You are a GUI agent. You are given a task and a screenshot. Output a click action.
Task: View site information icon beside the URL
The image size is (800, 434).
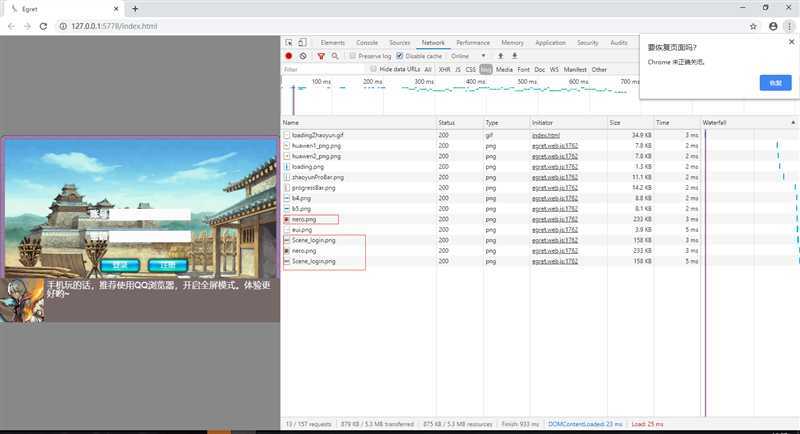click(63, 26)
